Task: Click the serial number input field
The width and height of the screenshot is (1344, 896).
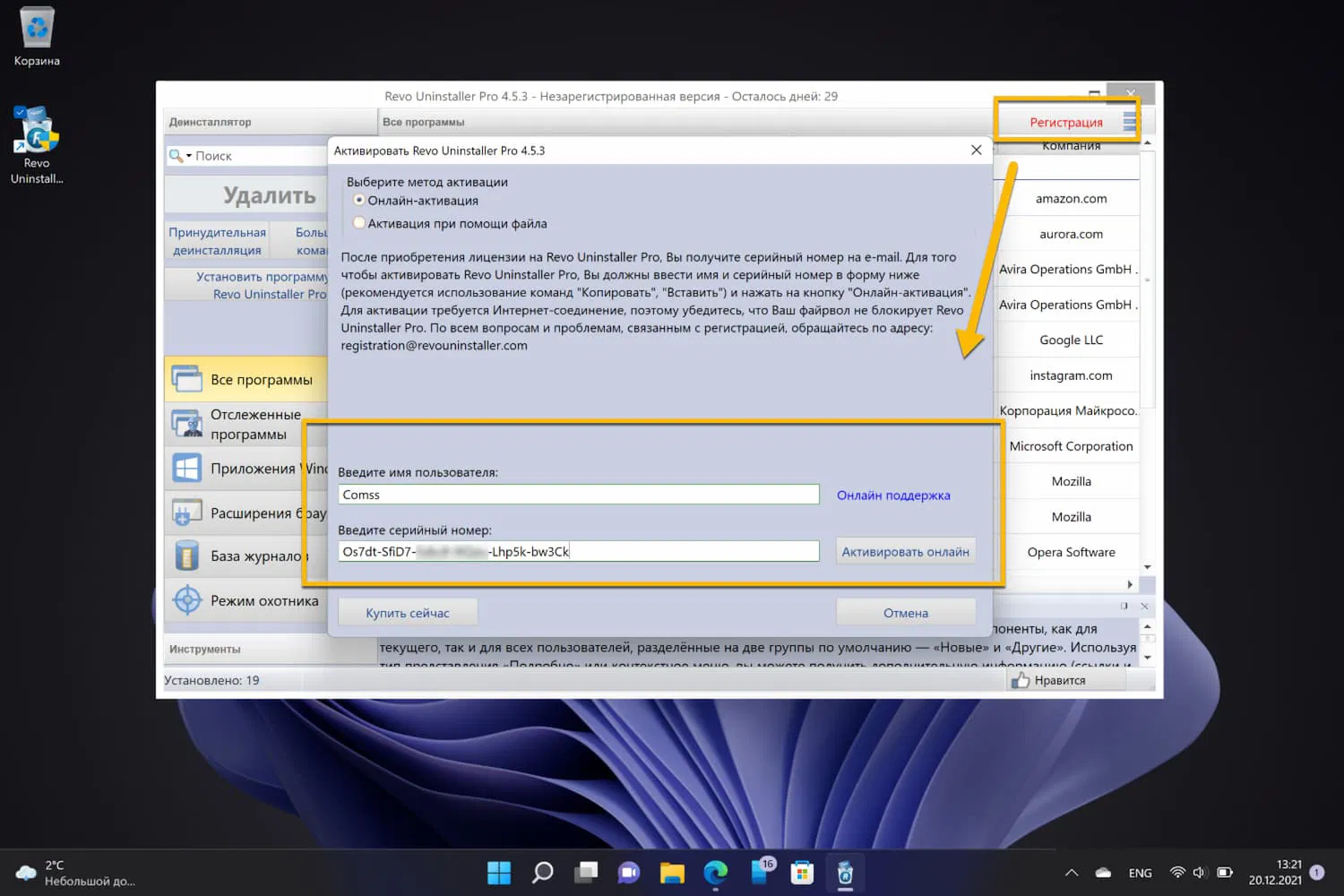Action: click(579, 551)
